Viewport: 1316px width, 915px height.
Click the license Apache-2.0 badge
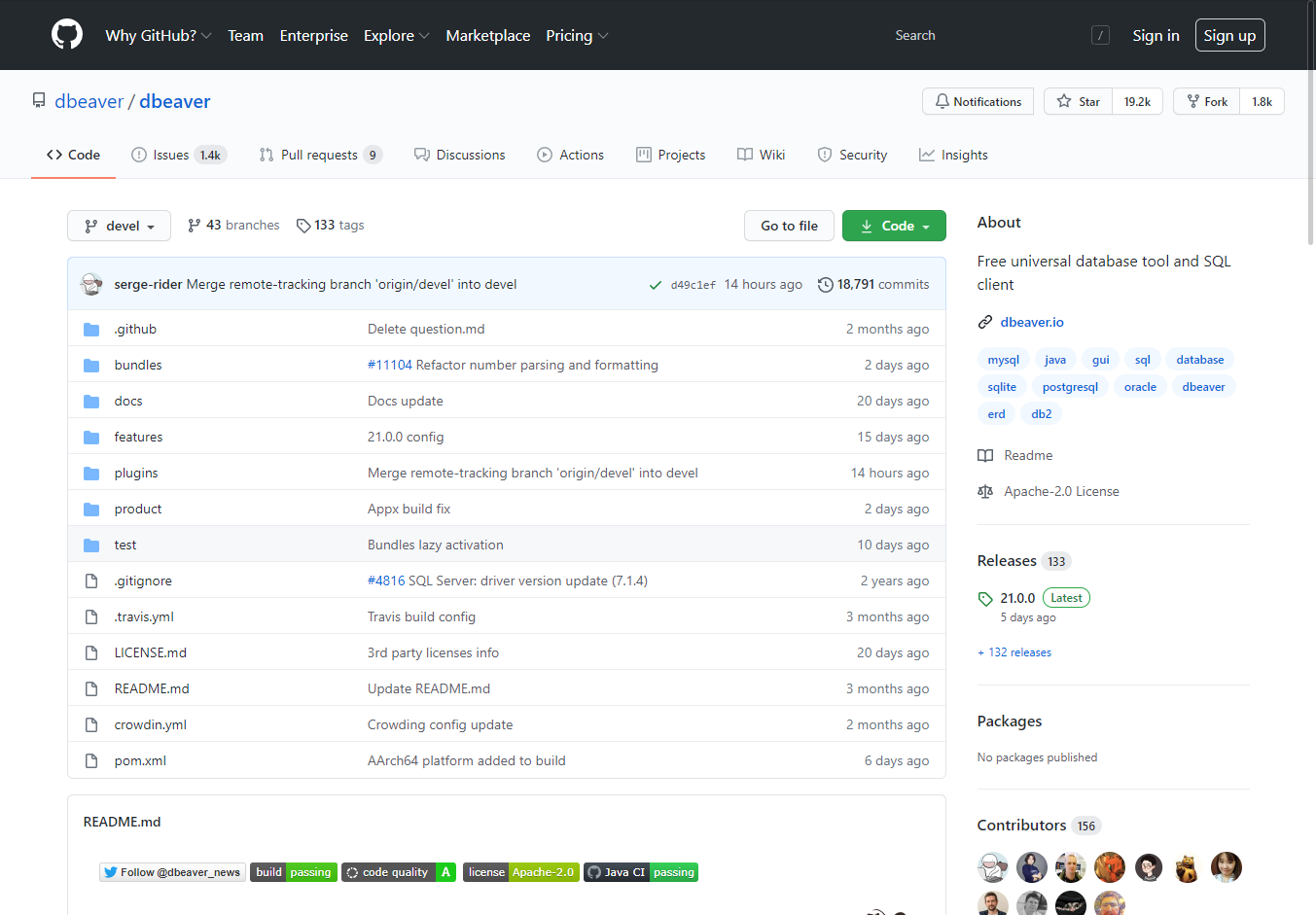pyautogui.click(x=521, y=872)
